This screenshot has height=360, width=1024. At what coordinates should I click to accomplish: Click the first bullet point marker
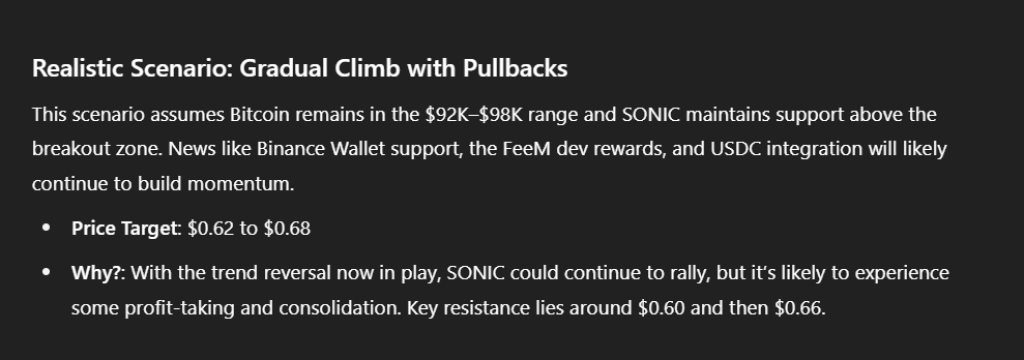tap(46, 228)
